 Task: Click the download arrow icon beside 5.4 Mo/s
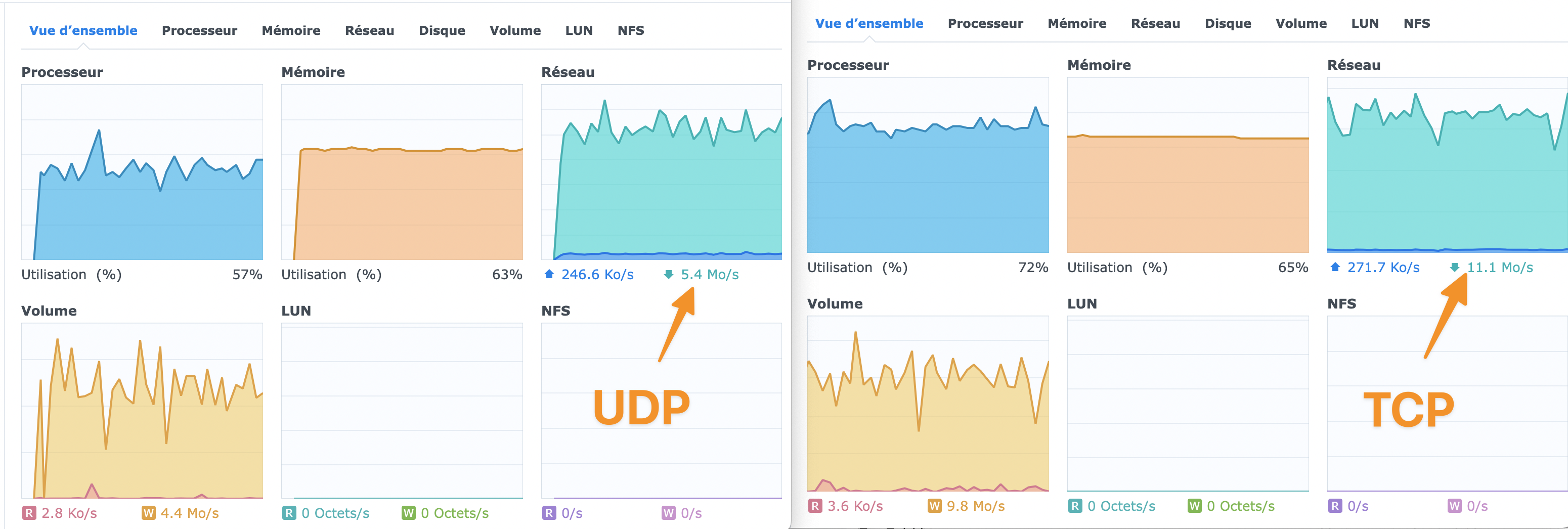pos(668,275)
